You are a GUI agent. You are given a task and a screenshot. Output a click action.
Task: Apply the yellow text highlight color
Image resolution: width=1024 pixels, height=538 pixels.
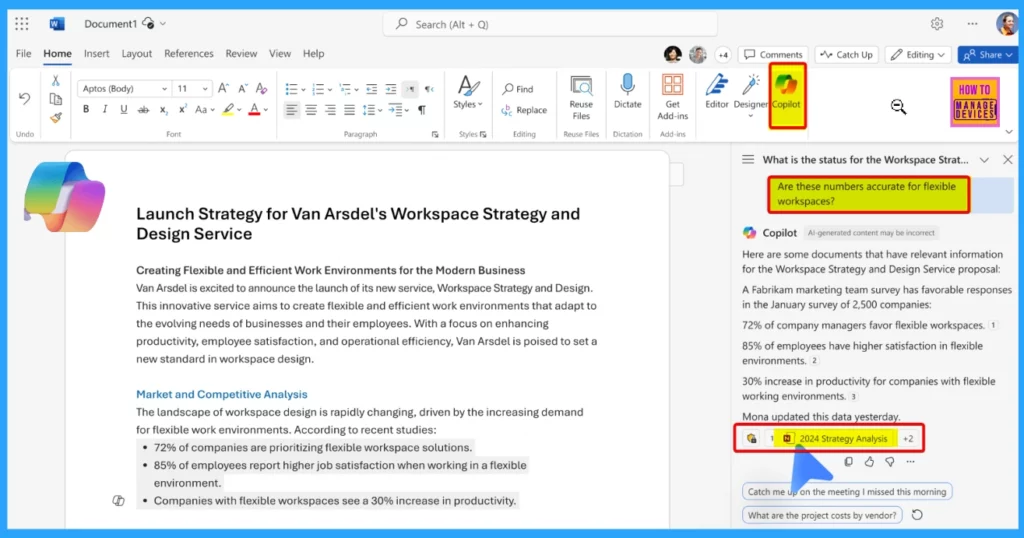[227, 110]
